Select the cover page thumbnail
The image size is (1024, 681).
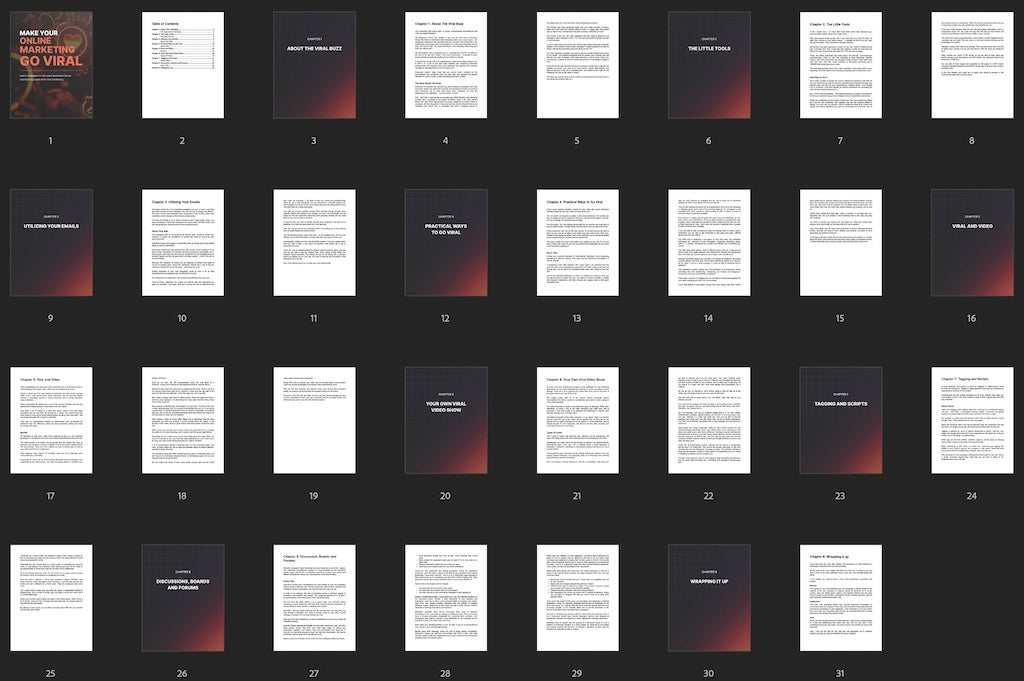pos(51,65)
